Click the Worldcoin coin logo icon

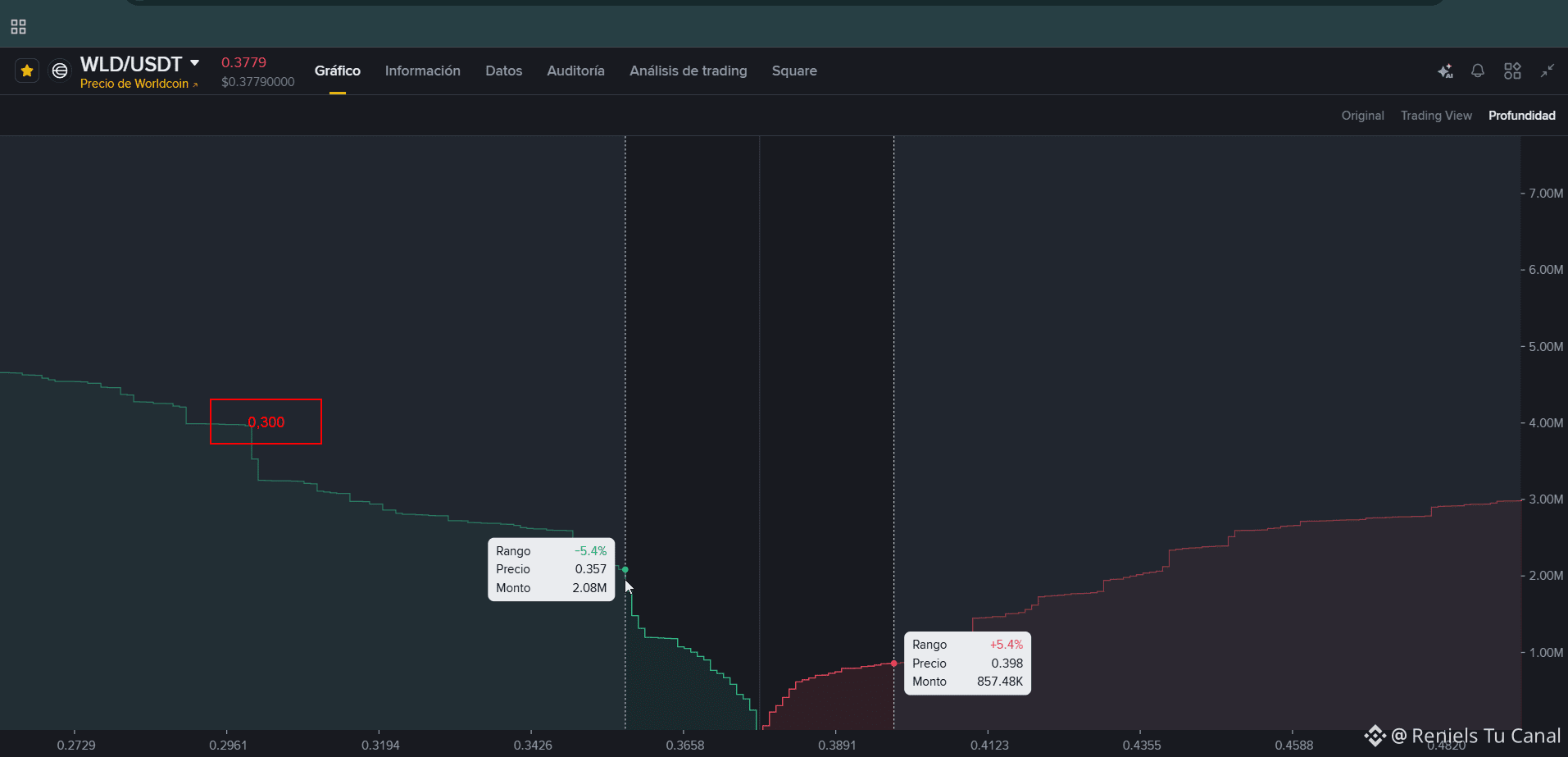click(x=60, y=71)
